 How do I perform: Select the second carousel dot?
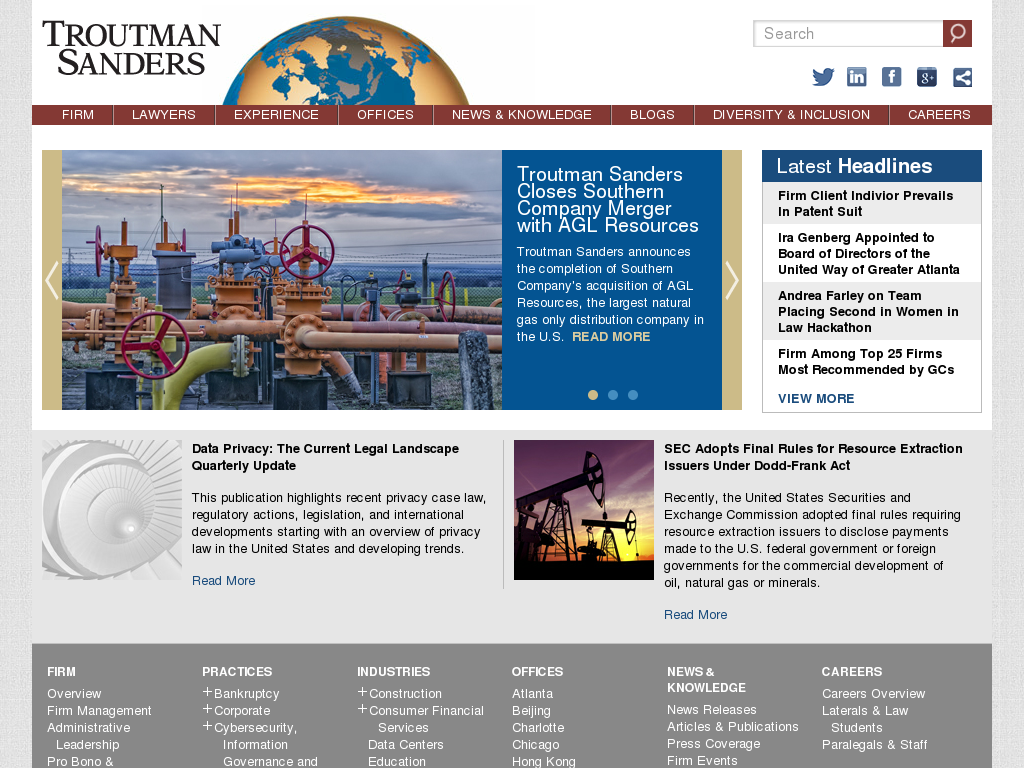click(x=613, y=395)
